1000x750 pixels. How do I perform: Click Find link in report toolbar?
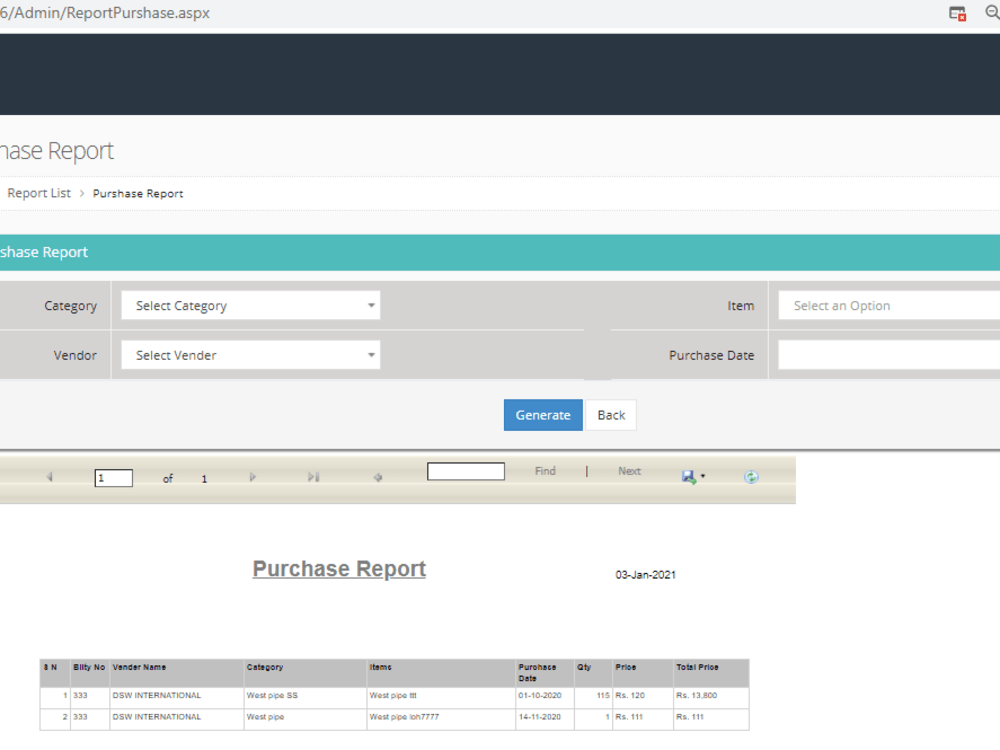coord(545,471)
